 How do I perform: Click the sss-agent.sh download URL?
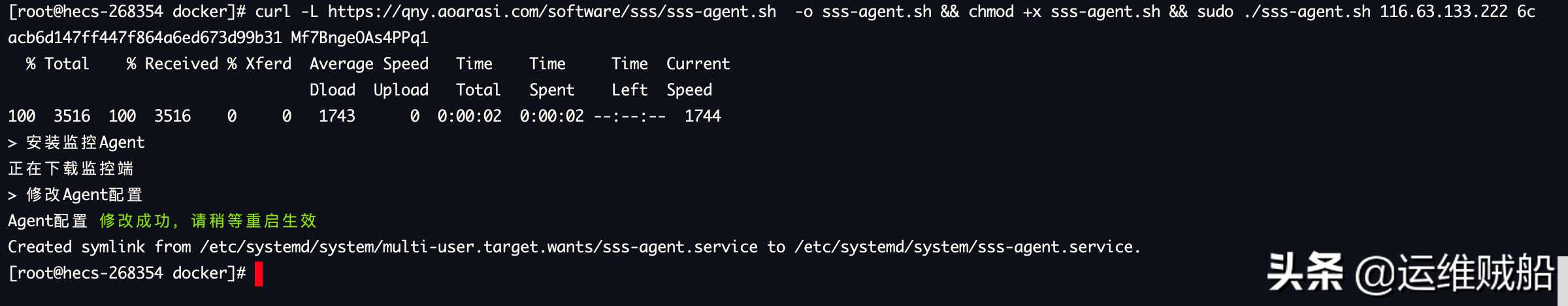coord(552,12)
